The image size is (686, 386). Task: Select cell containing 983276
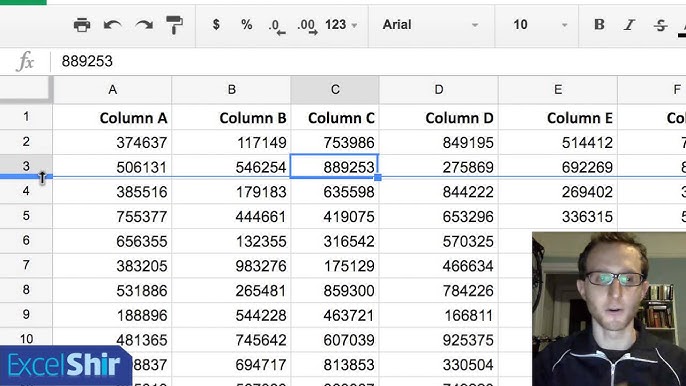pos(231,266)
